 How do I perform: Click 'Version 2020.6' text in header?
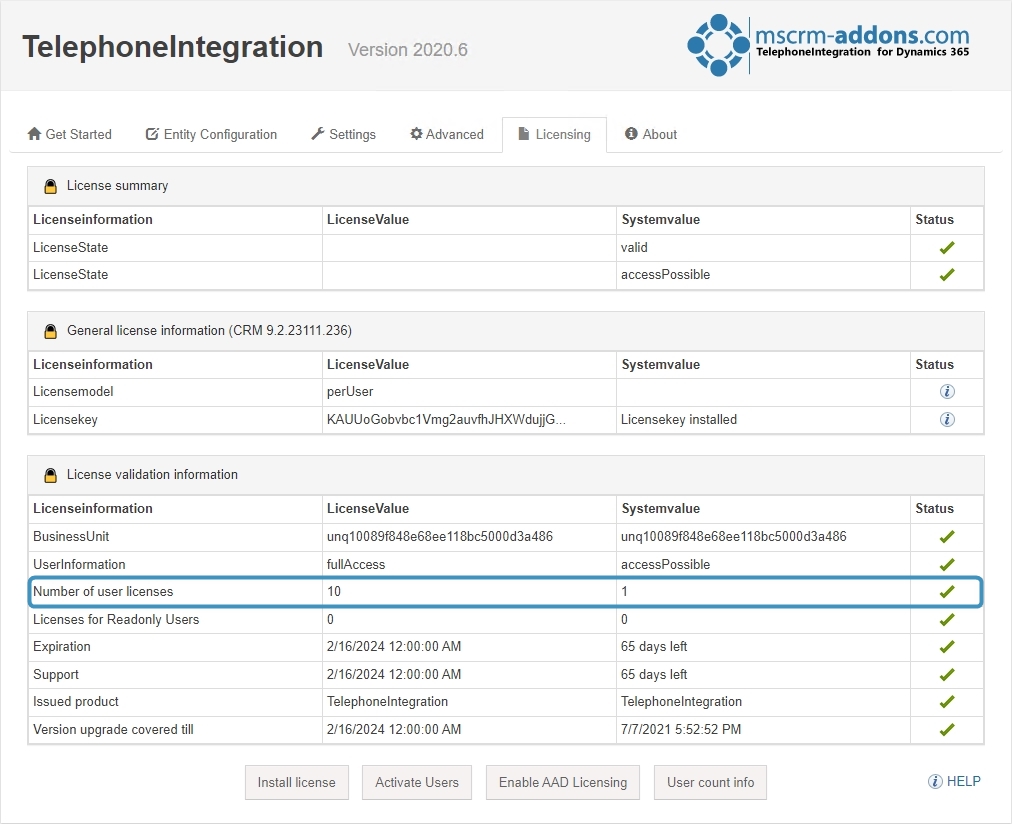[x=408, y=50]
